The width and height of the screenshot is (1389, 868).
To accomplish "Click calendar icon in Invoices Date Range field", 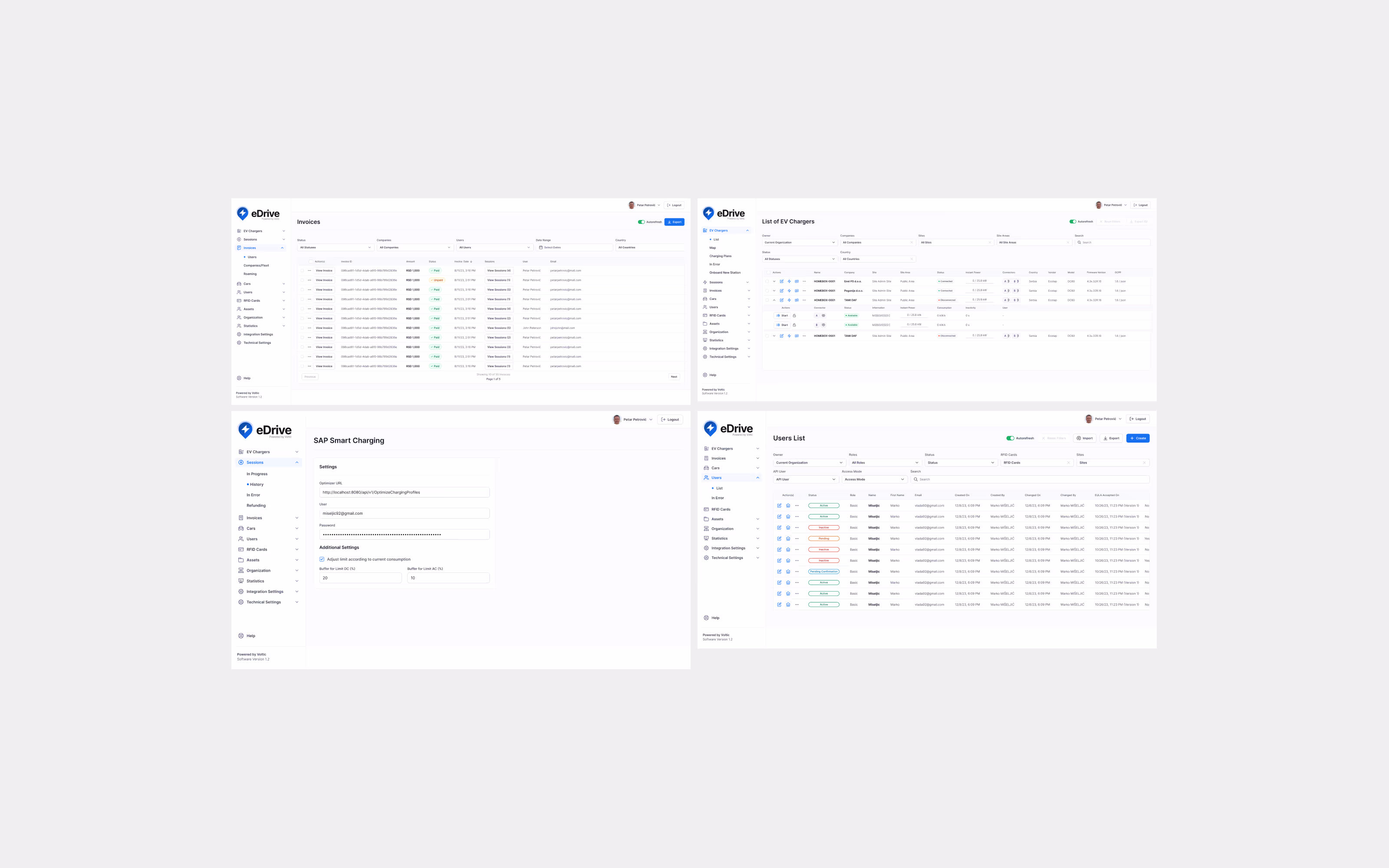I will (x=541, y=247).
